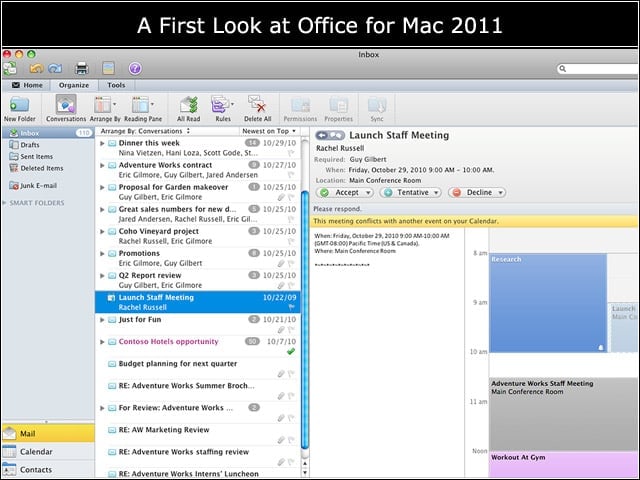Toggle the Conversations view button

[66, 109]
